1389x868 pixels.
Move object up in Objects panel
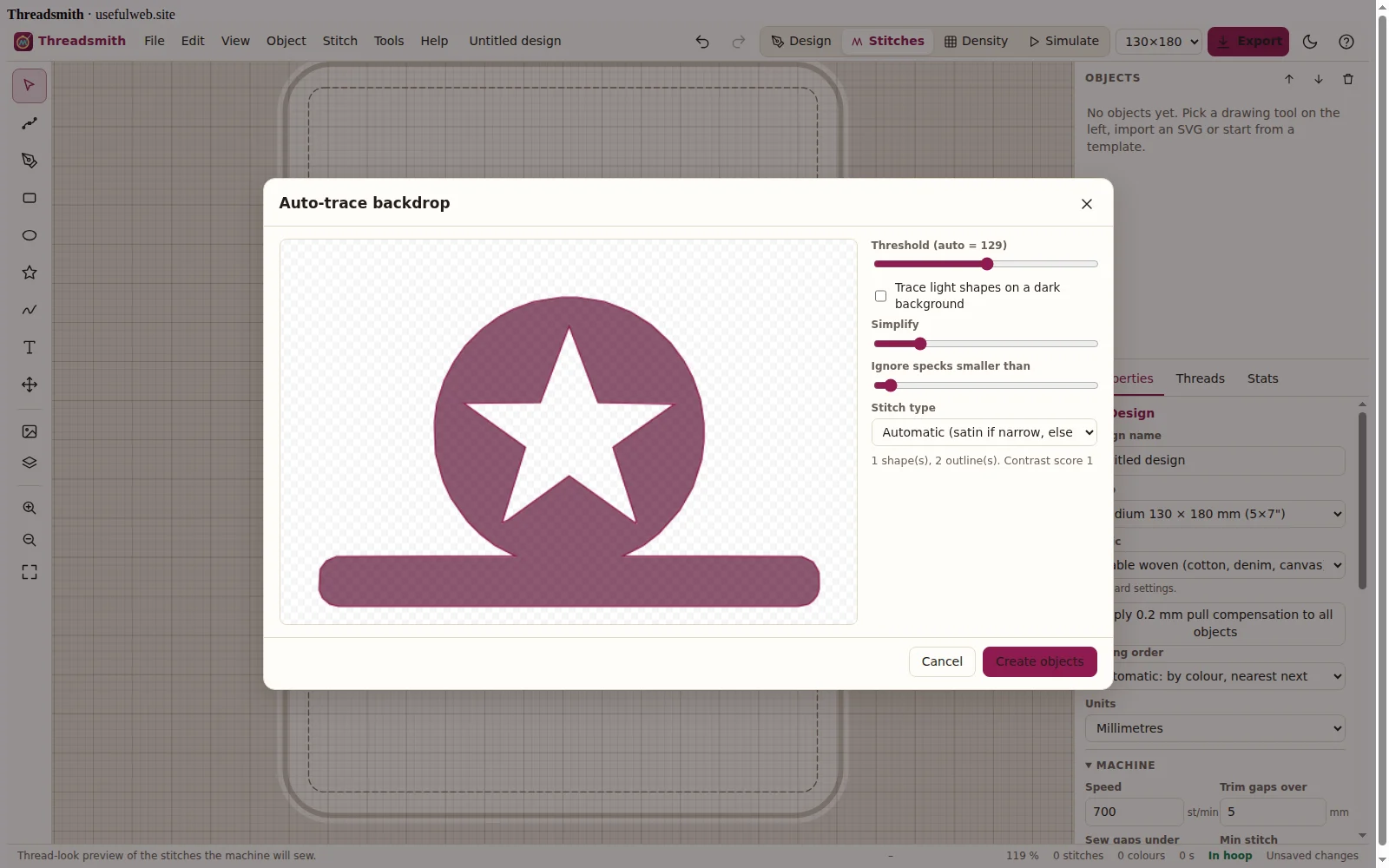tap(1289, 79)
